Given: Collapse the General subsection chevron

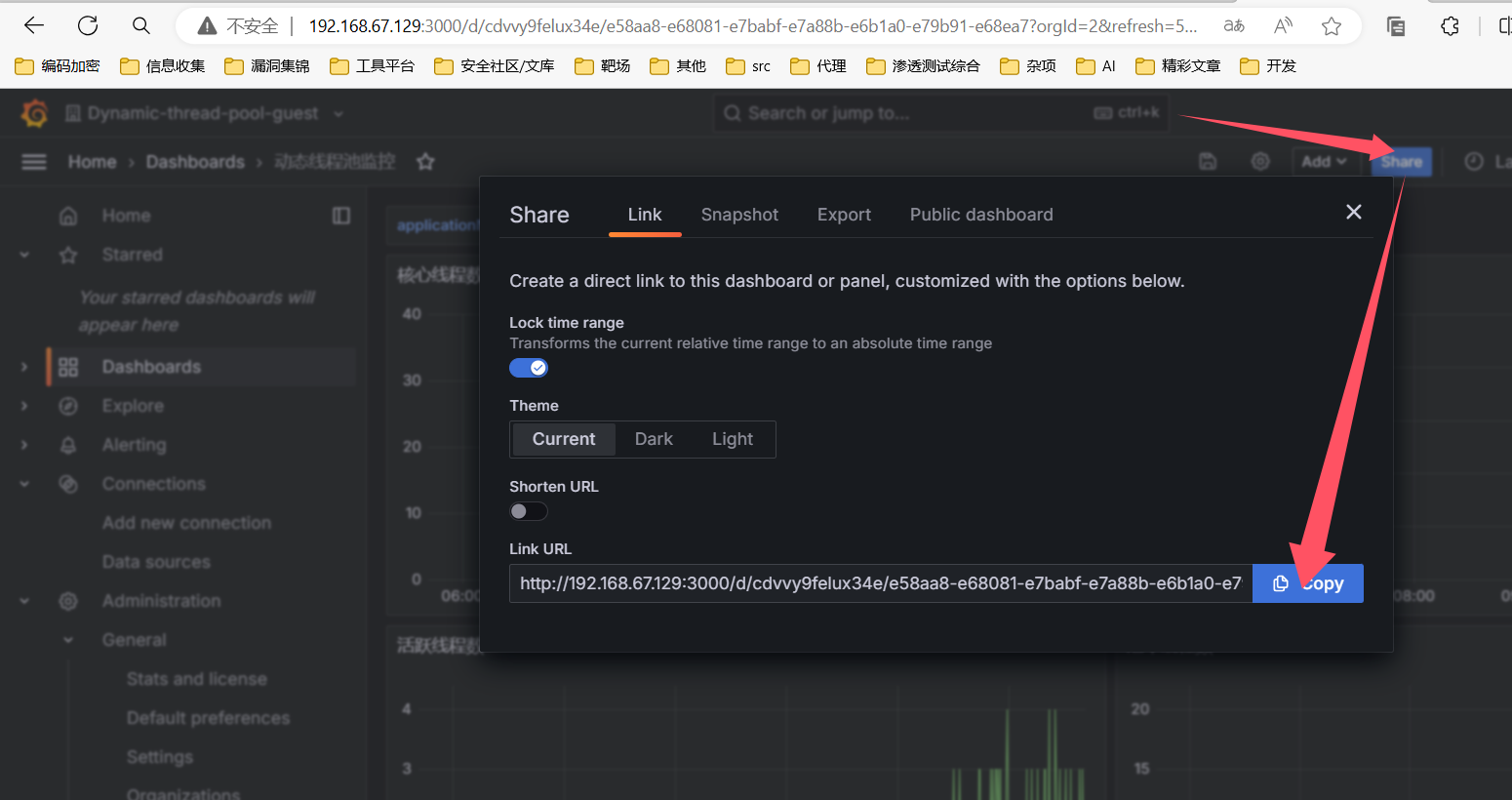Looking at the screenshot, I should click(68, 640).
